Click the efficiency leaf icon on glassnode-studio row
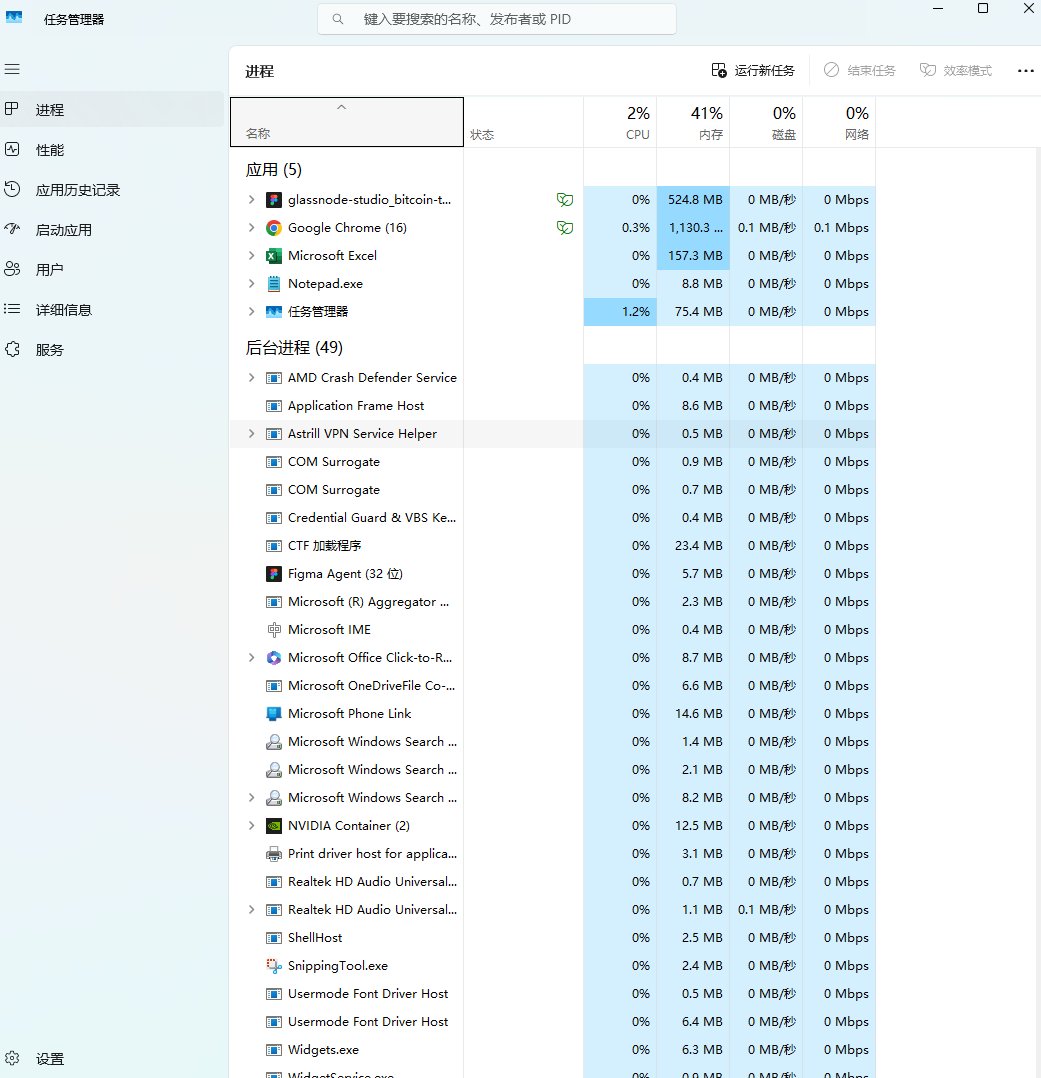The width and height of the screenshot is (1041, 1078). (x=565, y=200)
